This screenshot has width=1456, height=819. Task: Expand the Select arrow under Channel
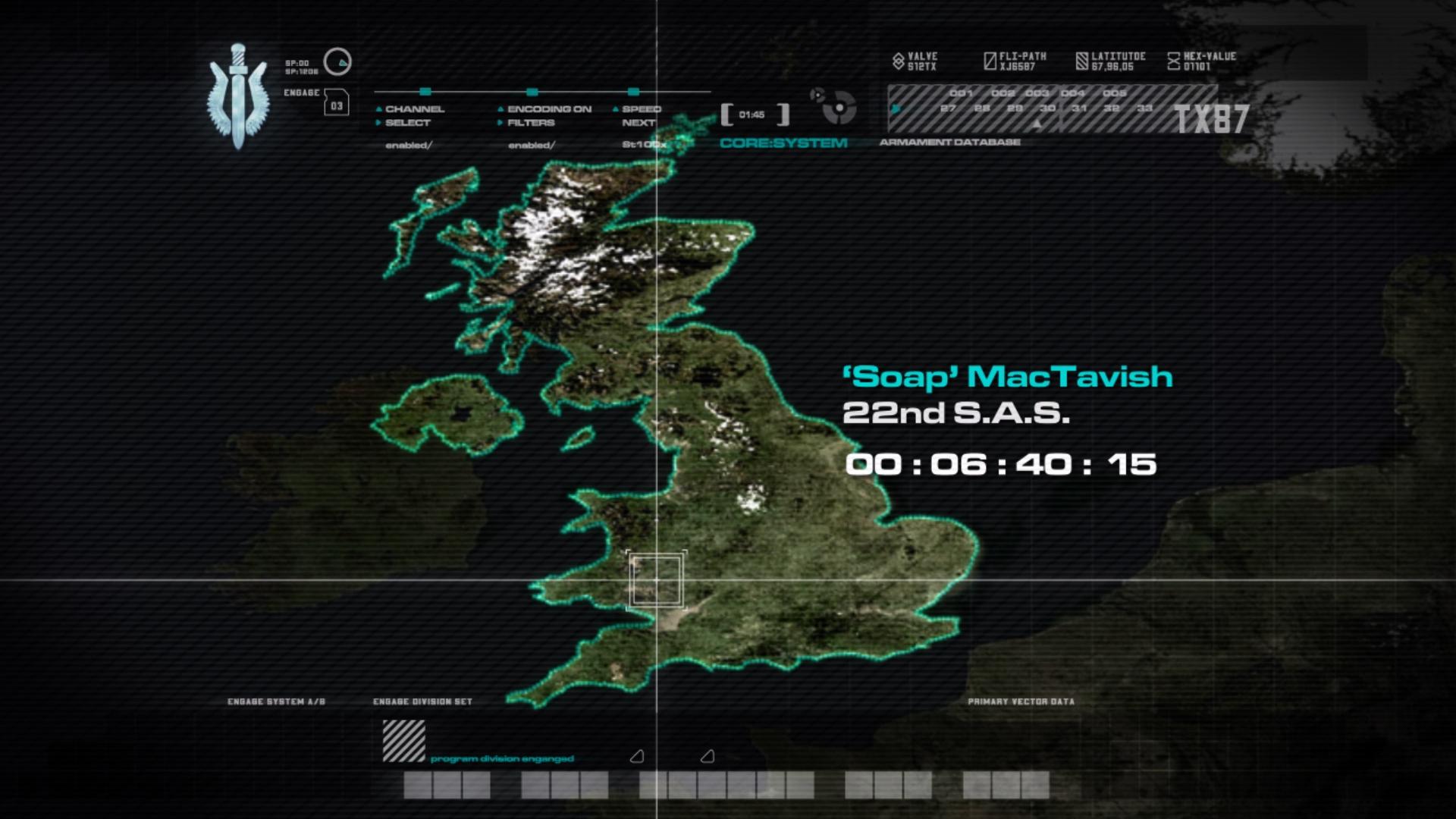pyautogui.click(x=378, y=123)
